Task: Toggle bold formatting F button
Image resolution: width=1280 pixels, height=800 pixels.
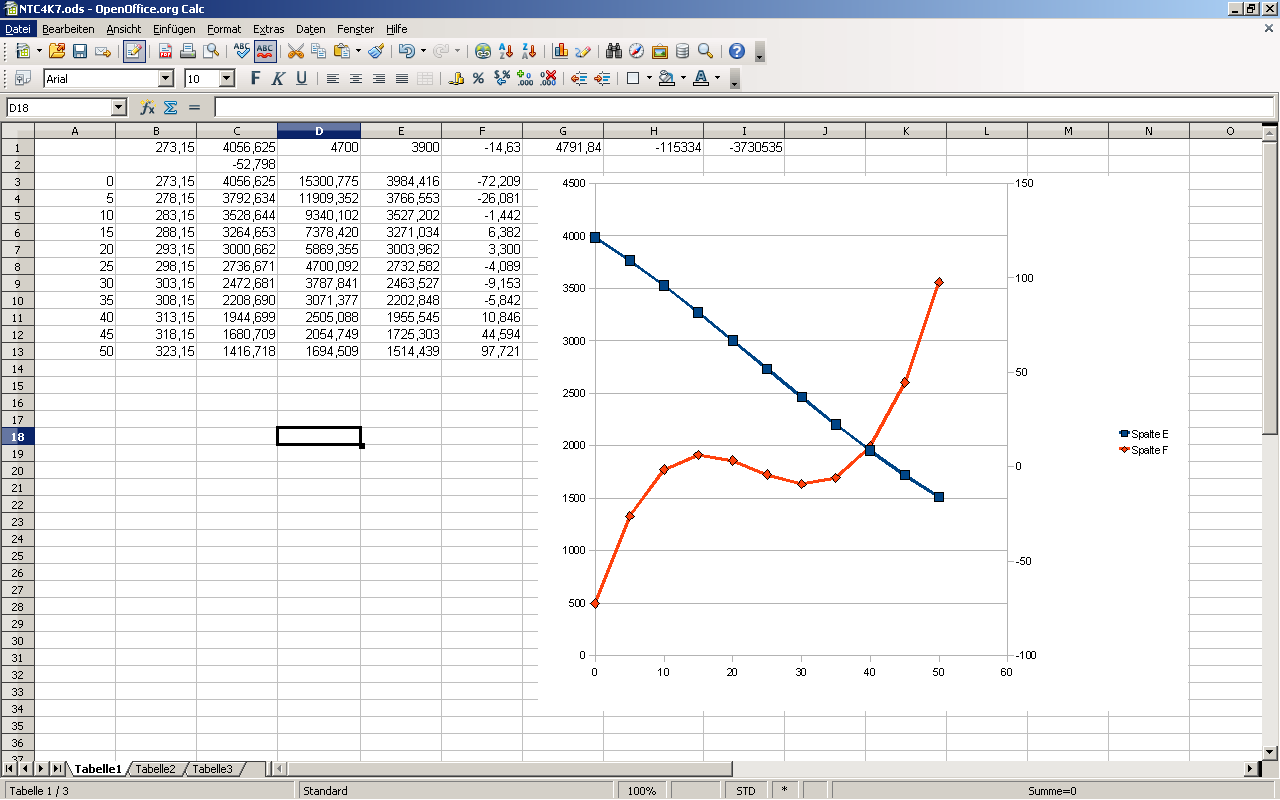Action: (x=255, y=78)
